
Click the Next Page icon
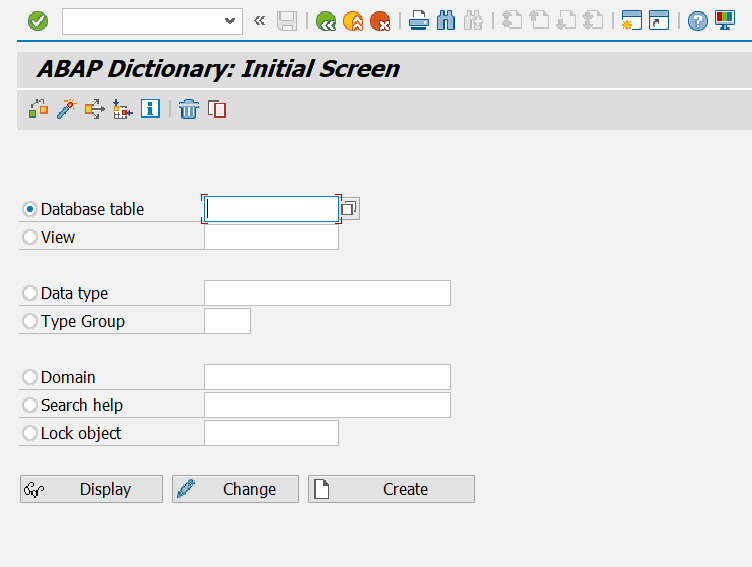(566, 21)
